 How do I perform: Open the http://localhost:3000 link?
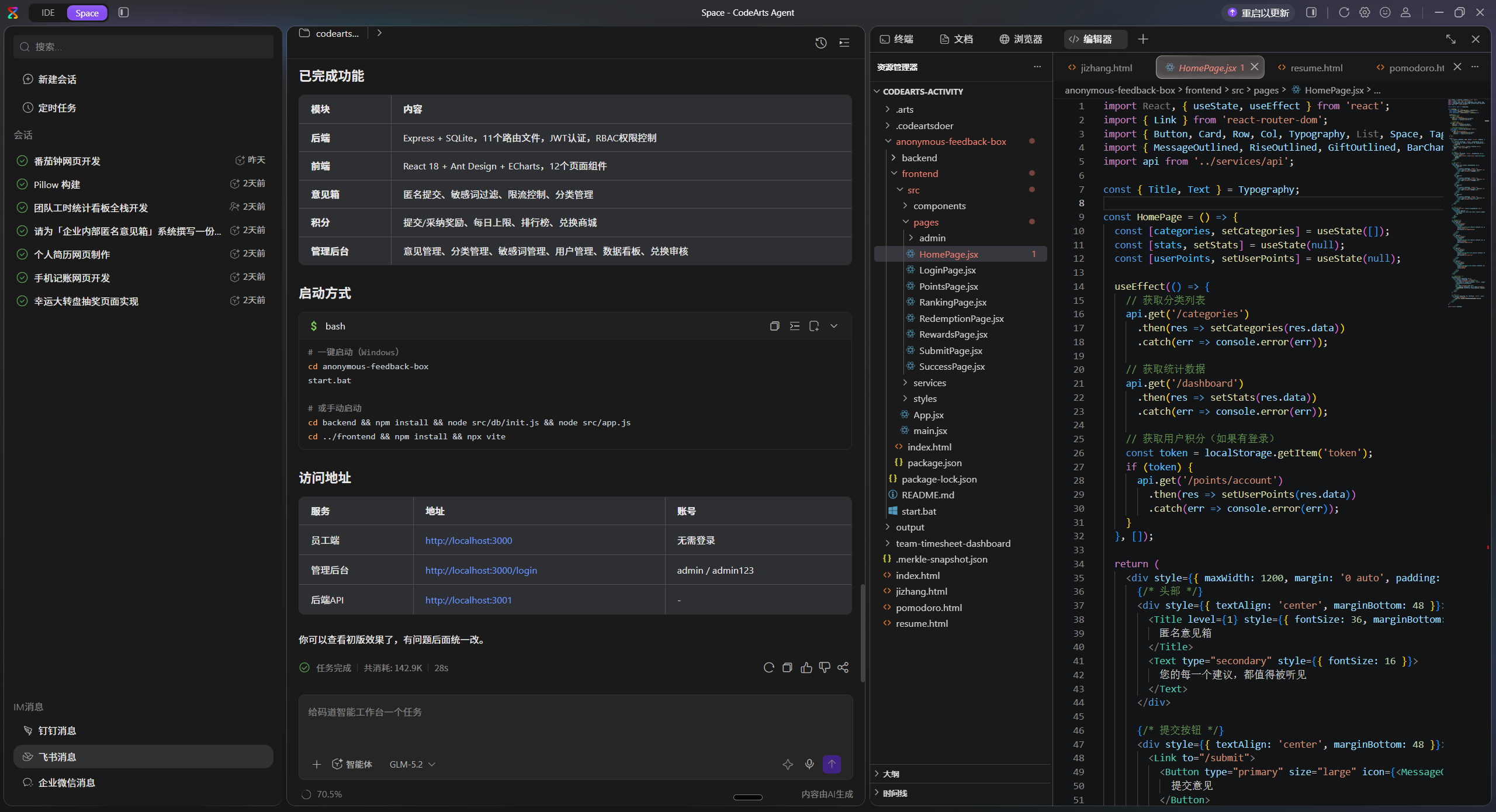click(x=469, y=540)
